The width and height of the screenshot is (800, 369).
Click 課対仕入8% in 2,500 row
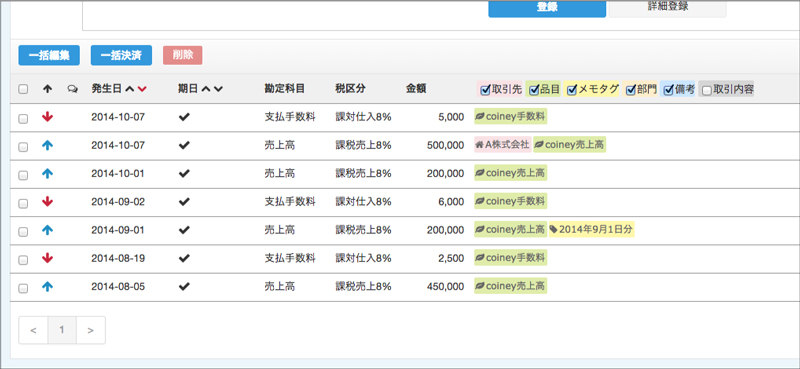click(363, 258)
